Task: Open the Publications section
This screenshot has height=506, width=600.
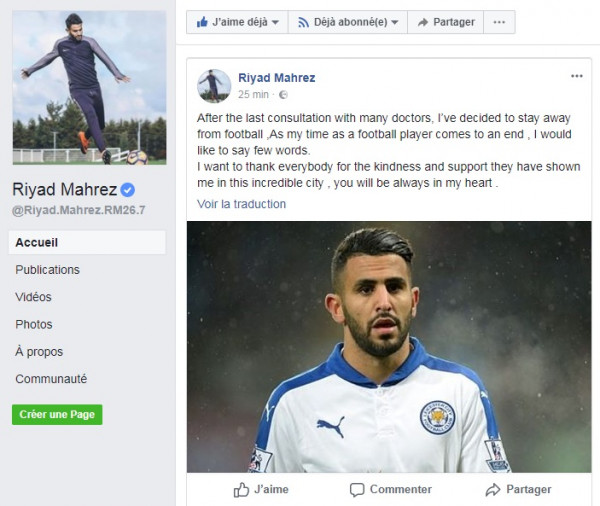Action: 47,270
